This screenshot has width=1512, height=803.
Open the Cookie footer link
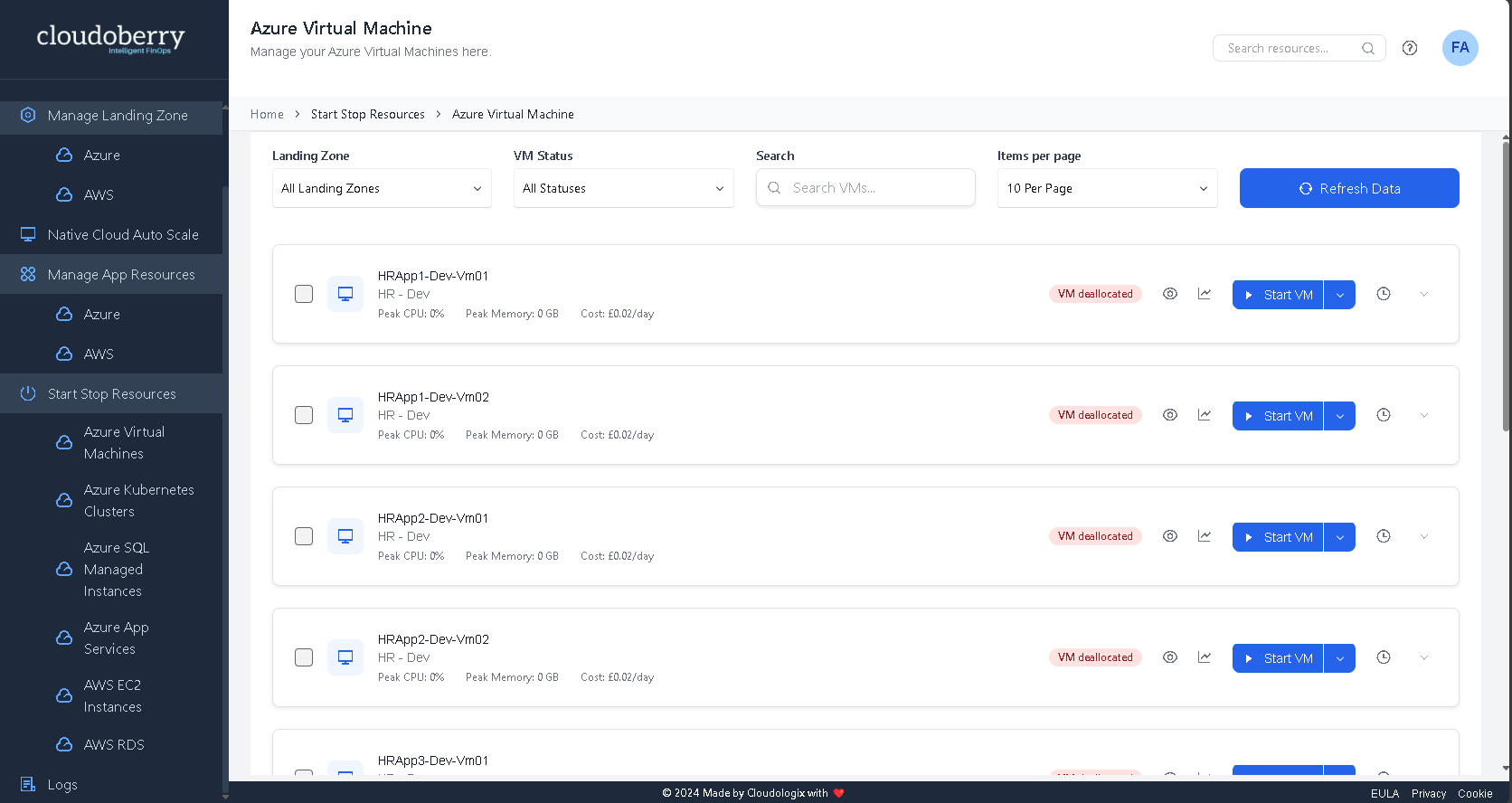(x=1475, y=793)
